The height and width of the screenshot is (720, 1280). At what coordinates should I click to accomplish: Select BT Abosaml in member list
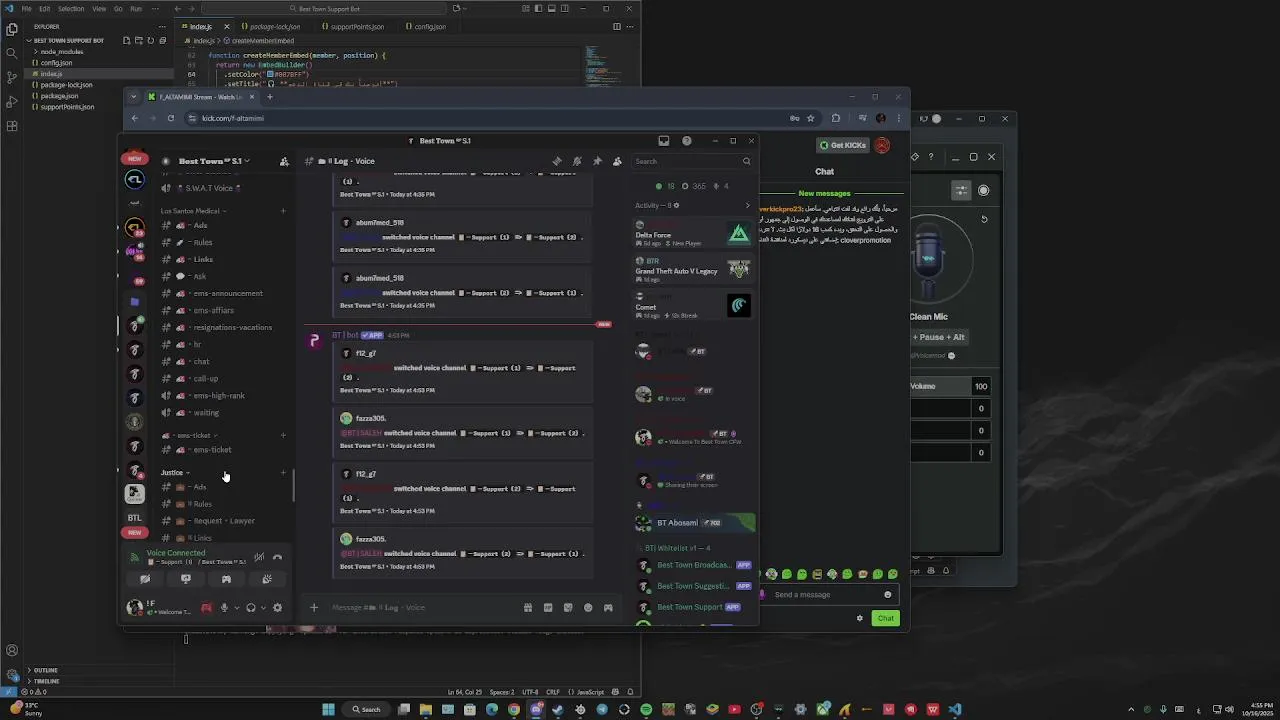(694, 522)
